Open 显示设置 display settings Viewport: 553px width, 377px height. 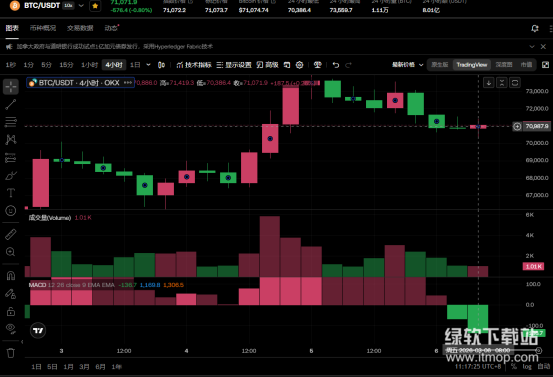(234, 65)
